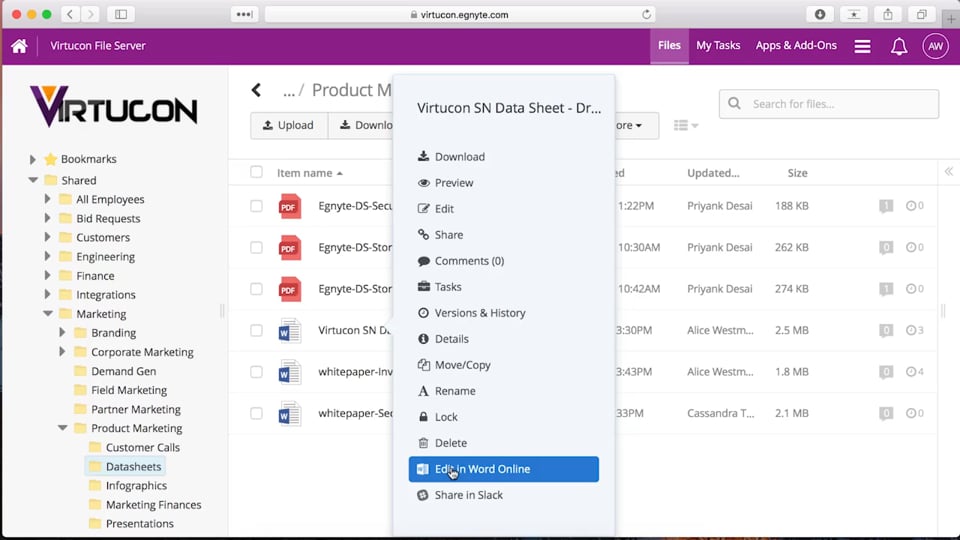Open the hamburger menu in header
The height and width of the screenshot is (540, 960).
pos(862,46)
